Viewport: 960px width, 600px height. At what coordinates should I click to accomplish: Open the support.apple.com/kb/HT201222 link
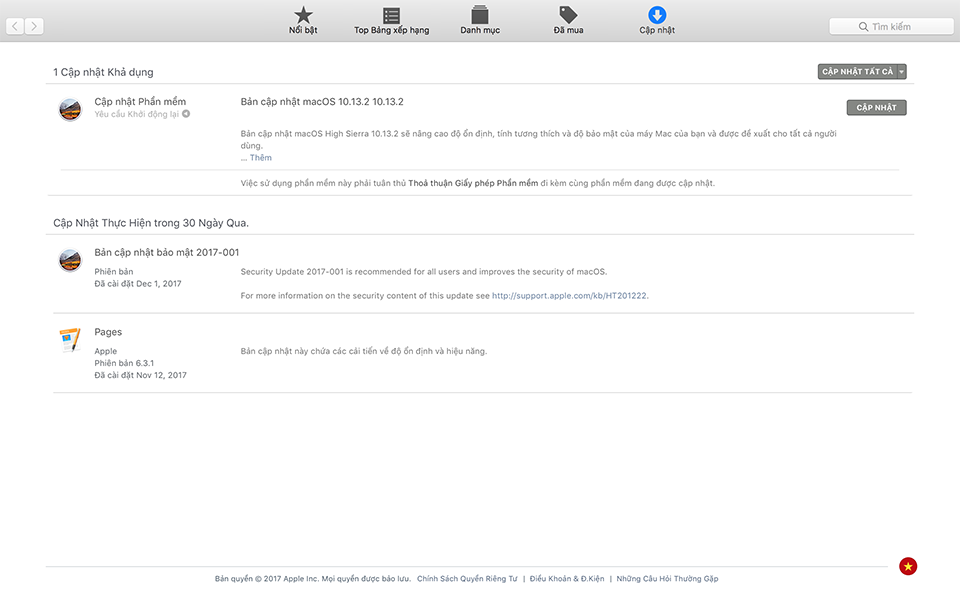(x=569, y=296)
